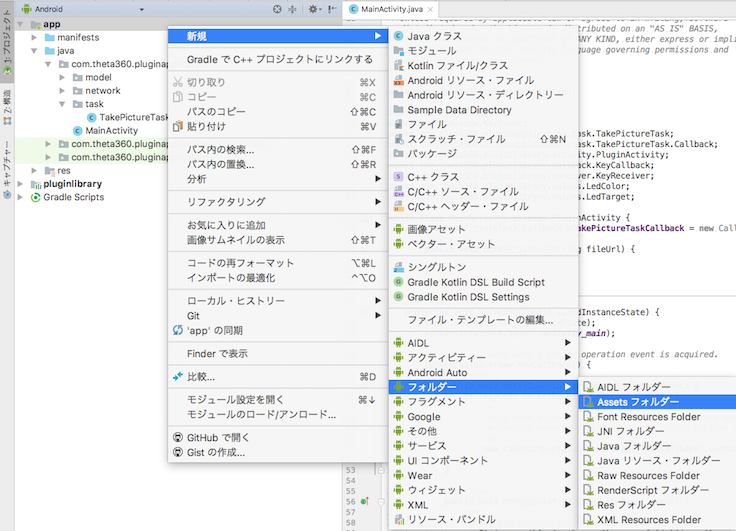Screen dimensions: 736x531
Task: Expand the manifests folder
Action: tap(35, 37)
